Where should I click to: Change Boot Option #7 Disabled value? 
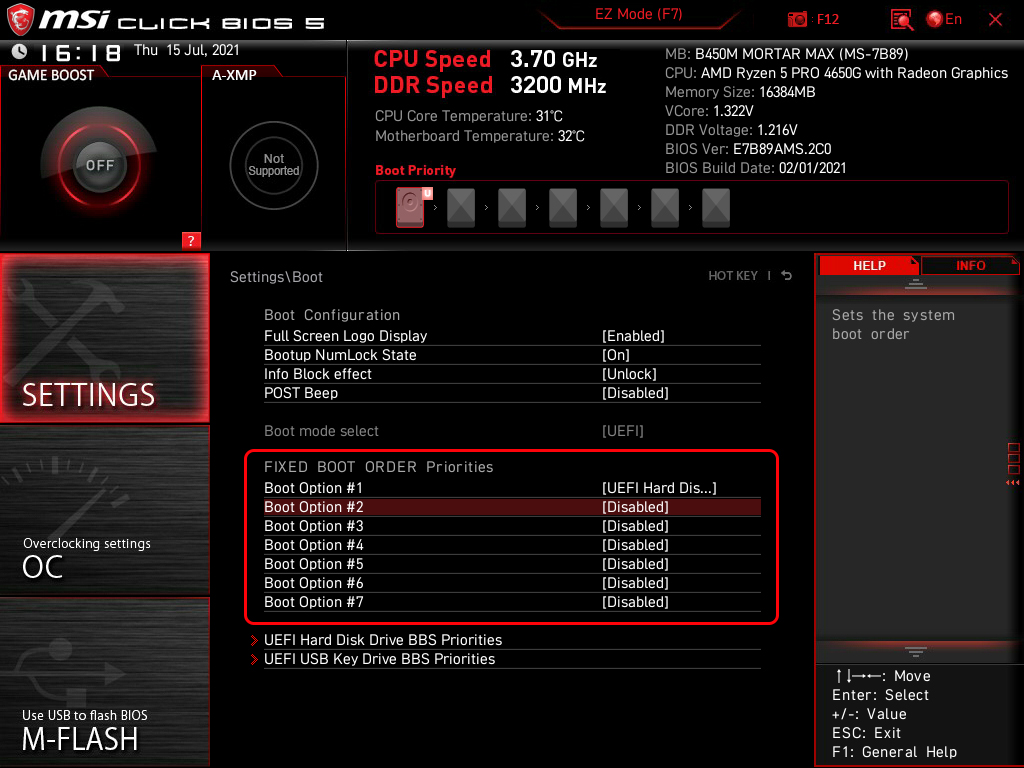tap(635, 601)
